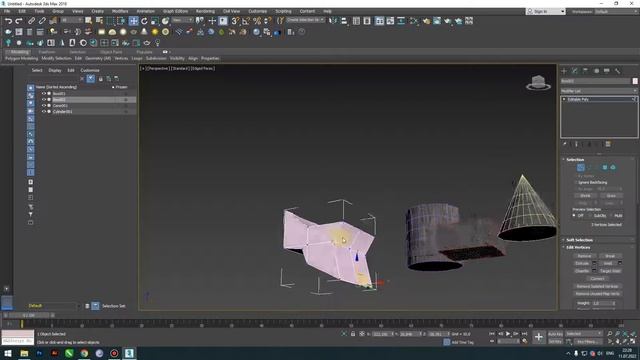This screenshot has height=360, width=640.
Task: Enable Ignore Backfacing checkbox
Action: [576, 182]
